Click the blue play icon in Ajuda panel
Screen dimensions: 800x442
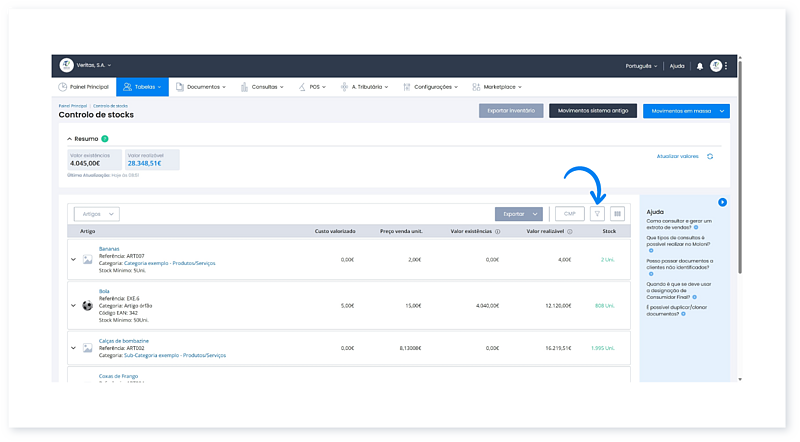pos(722,202)
